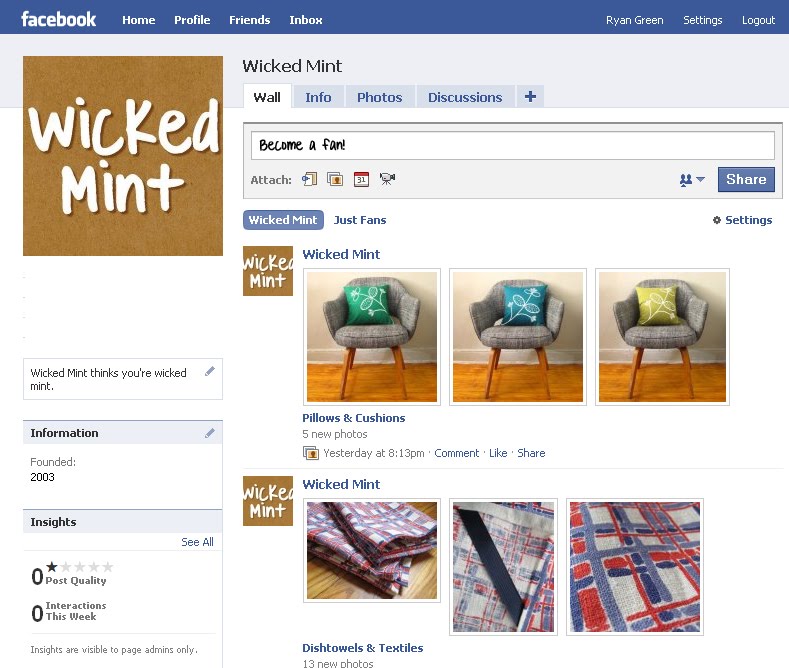Image resolution: width=789 pixels, height=668 pixels.
Task: Click the attach link icon
Action: click(309, 179)
